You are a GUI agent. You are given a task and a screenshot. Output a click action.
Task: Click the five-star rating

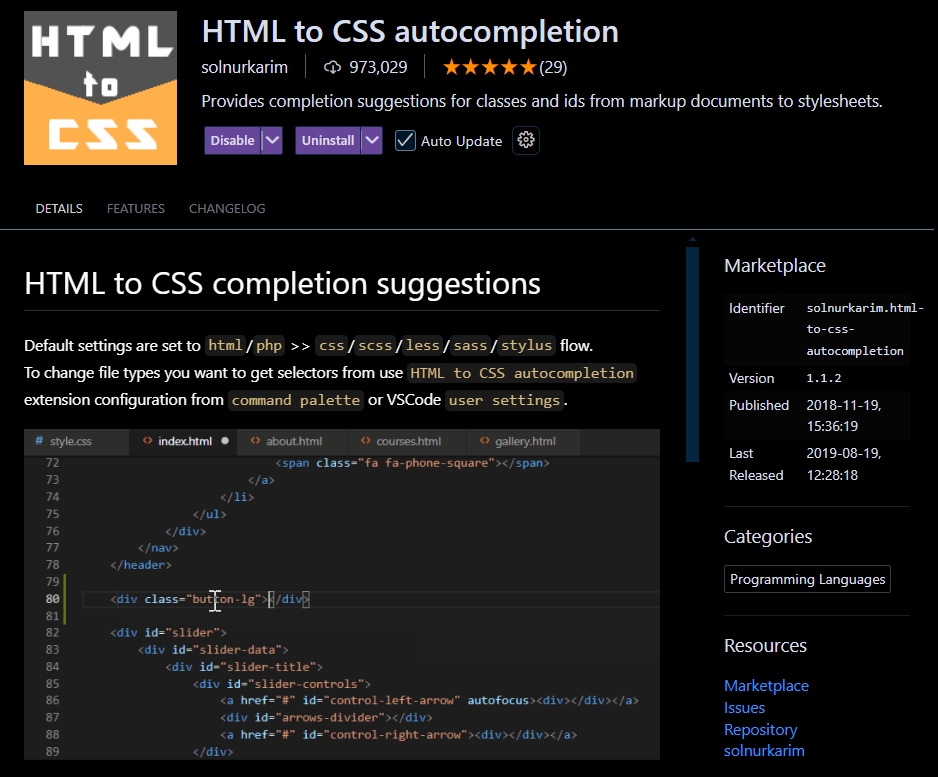(x=489, y=67)
